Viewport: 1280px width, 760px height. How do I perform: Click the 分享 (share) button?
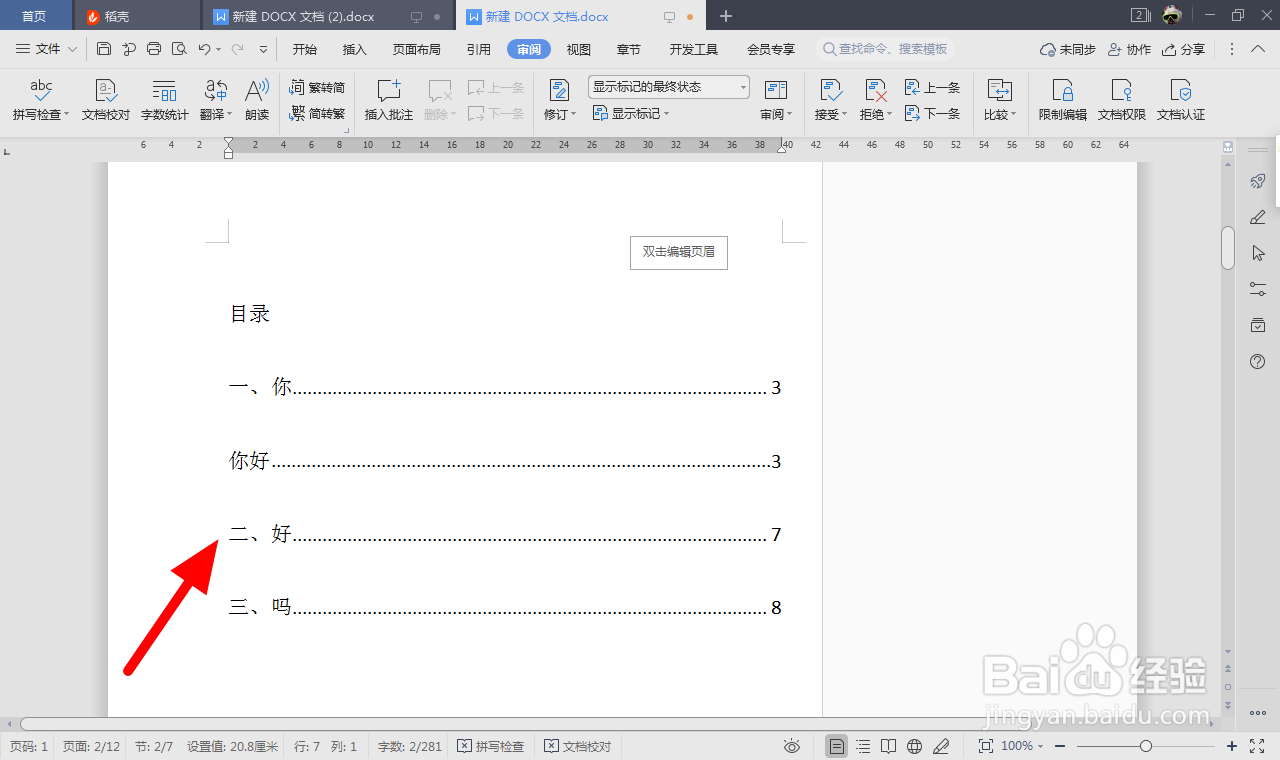pos(1184,49)
